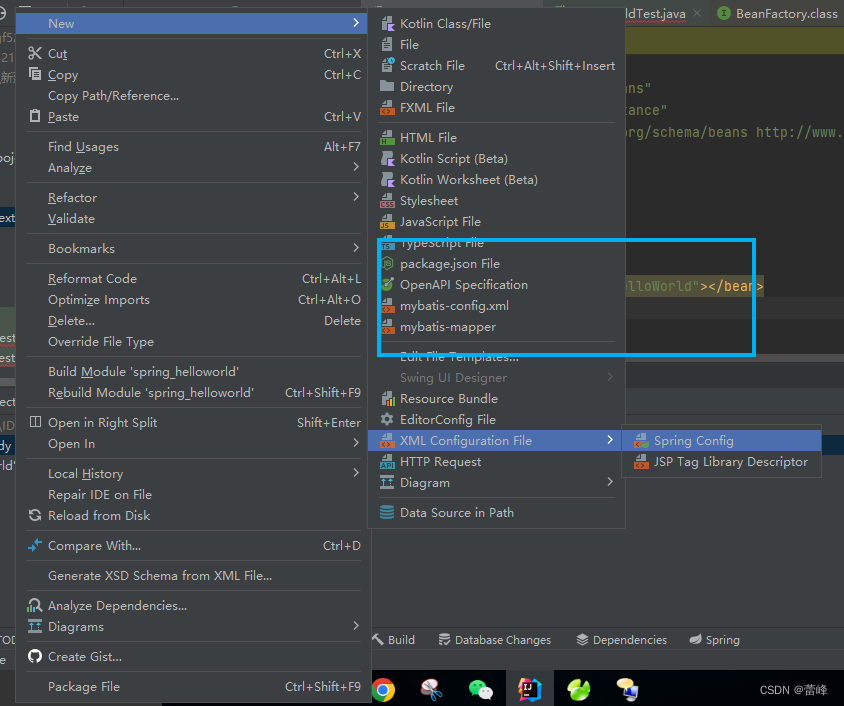Click the Open in Right Split icon
The height and width of the screenshot is (706, 844).
35,422
